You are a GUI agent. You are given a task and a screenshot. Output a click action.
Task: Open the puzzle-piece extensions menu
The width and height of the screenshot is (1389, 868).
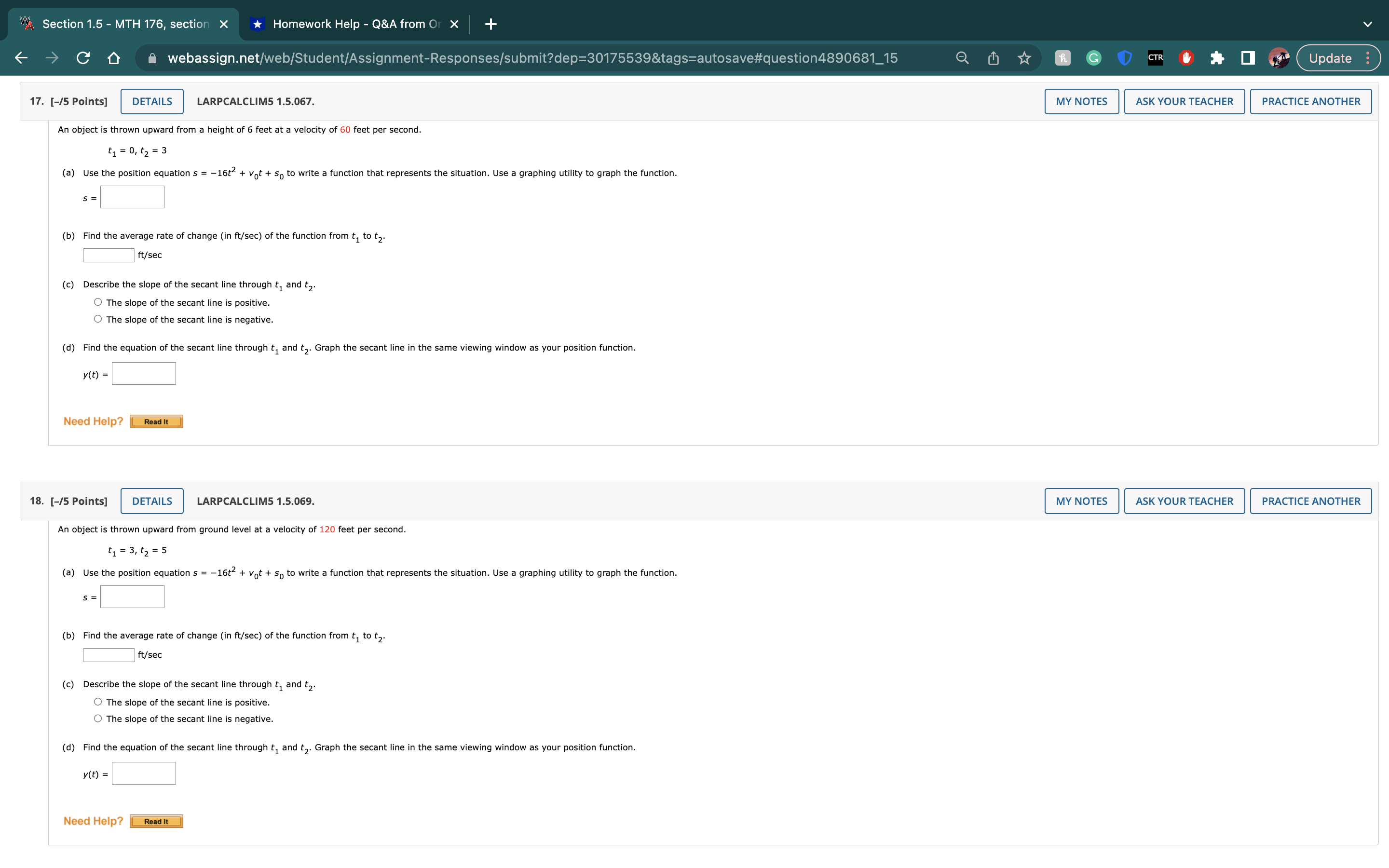pyautogui.click(x=1217, y=58)
